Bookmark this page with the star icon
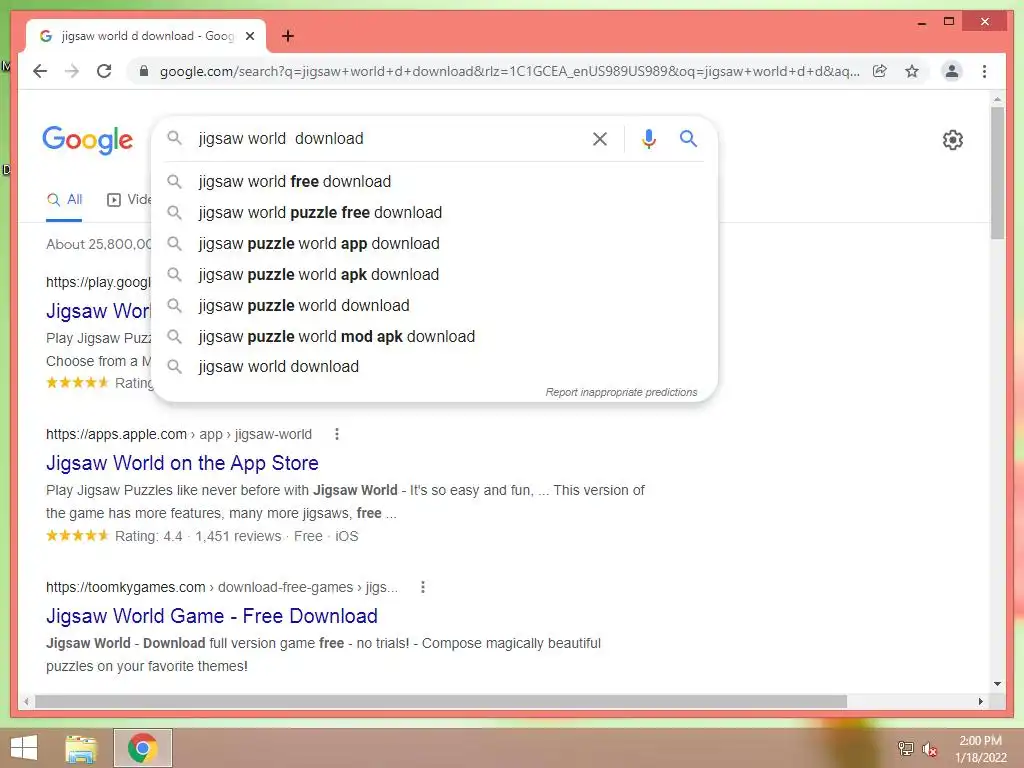 coord(912,71)
